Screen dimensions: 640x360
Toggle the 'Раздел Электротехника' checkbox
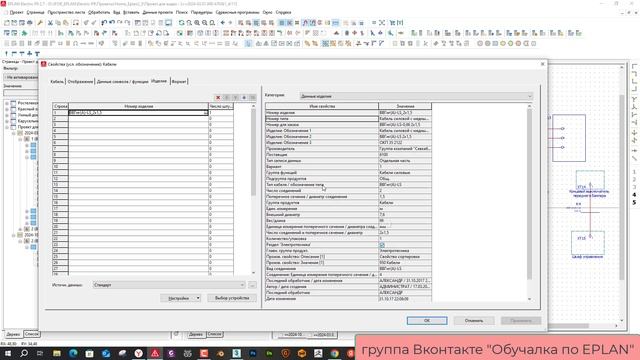[x=382, y=245]
